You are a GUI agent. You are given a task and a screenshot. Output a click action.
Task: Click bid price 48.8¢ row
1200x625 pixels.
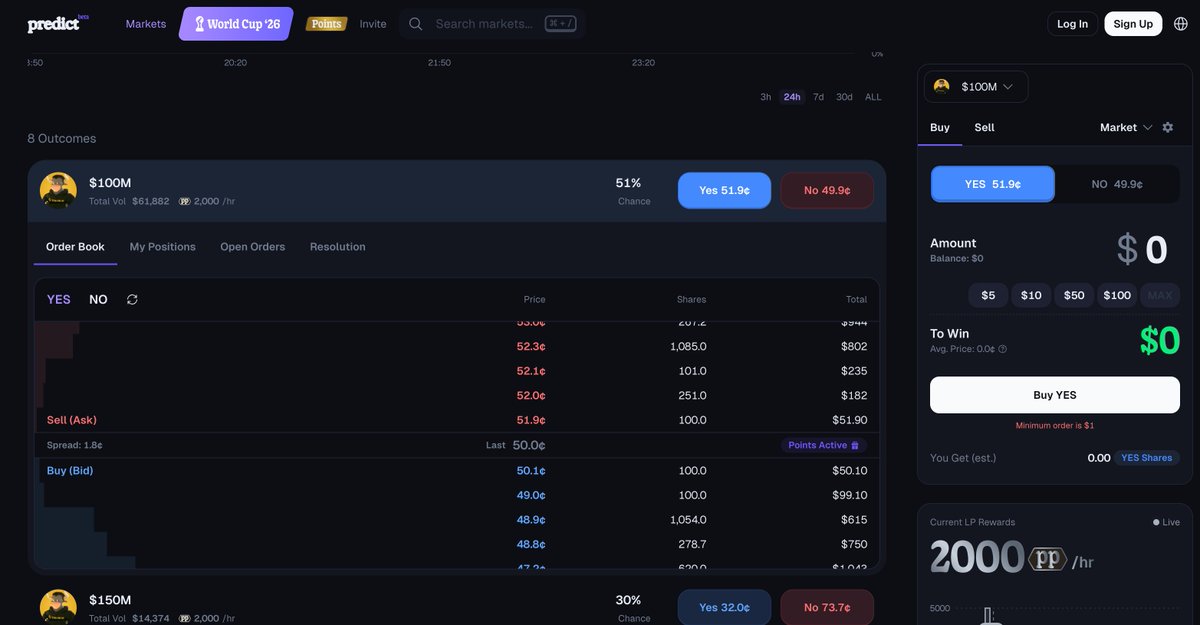pos(457,544)
